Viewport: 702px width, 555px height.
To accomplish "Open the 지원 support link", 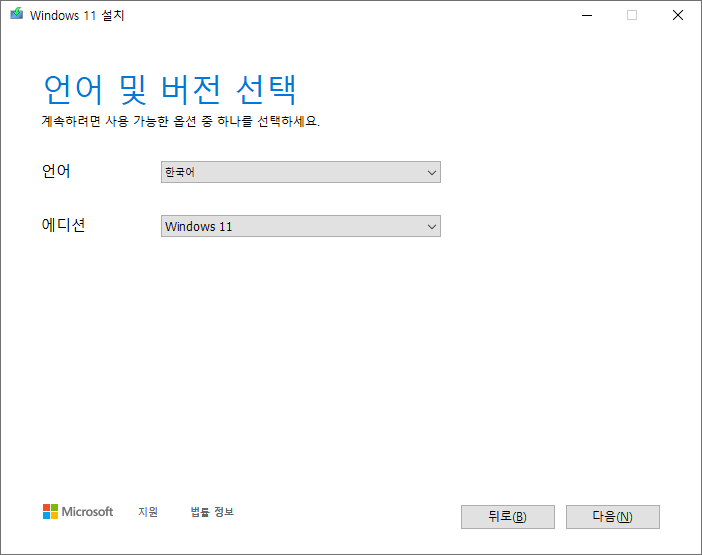I will (x=148, y=512).
